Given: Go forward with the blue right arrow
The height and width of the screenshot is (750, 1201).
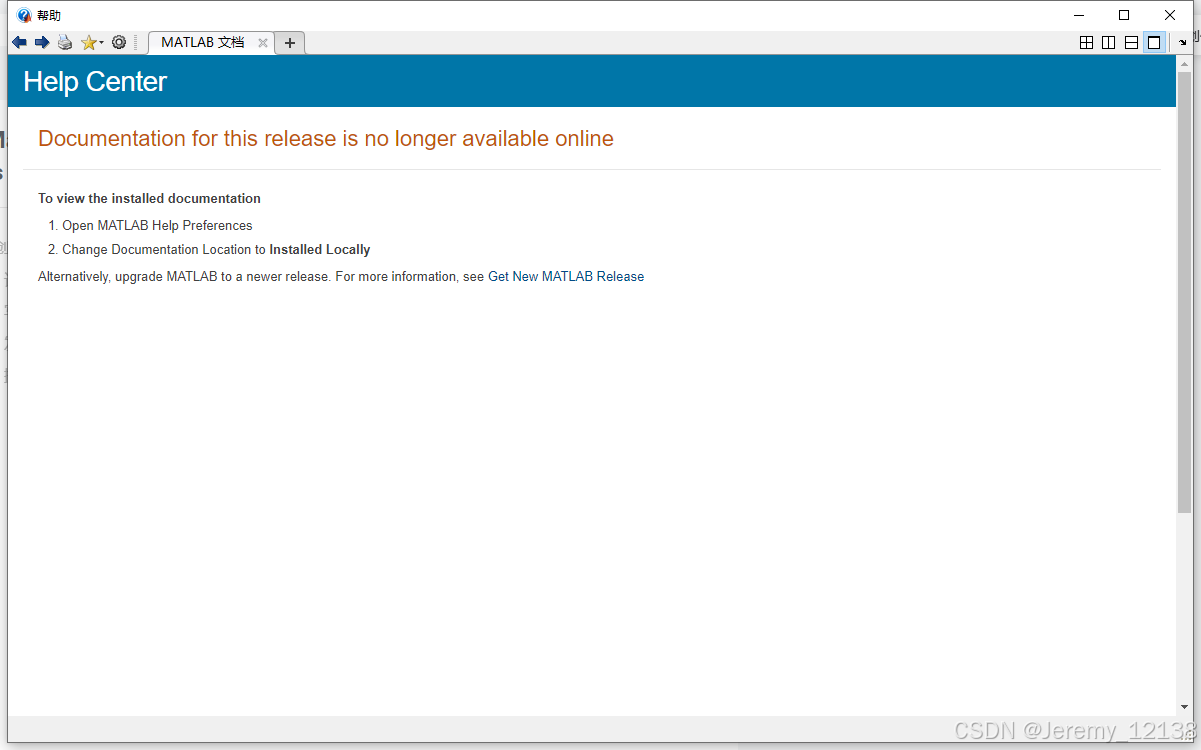Looking at the screenshot, I should point(42,42).
